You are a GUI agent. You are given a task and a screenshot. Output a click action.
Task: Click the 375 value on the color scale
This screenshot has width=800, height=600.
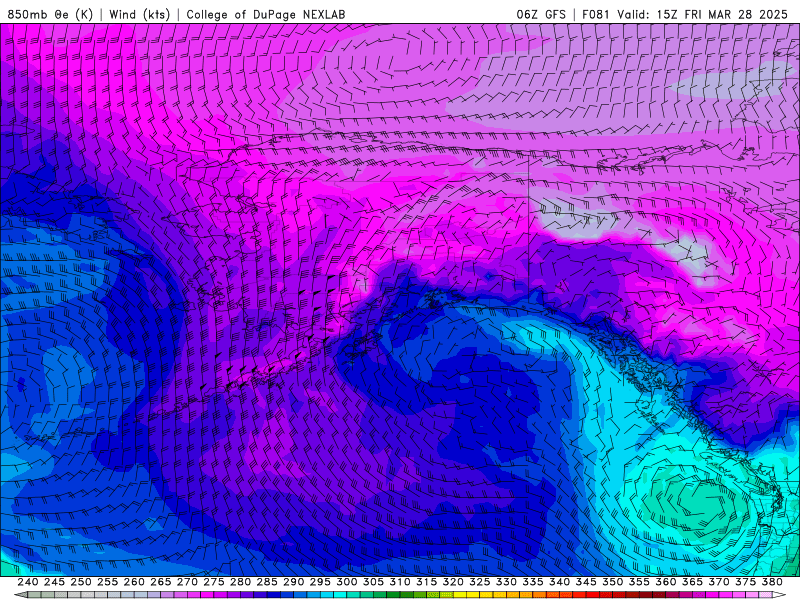click(x=745, y=582)
